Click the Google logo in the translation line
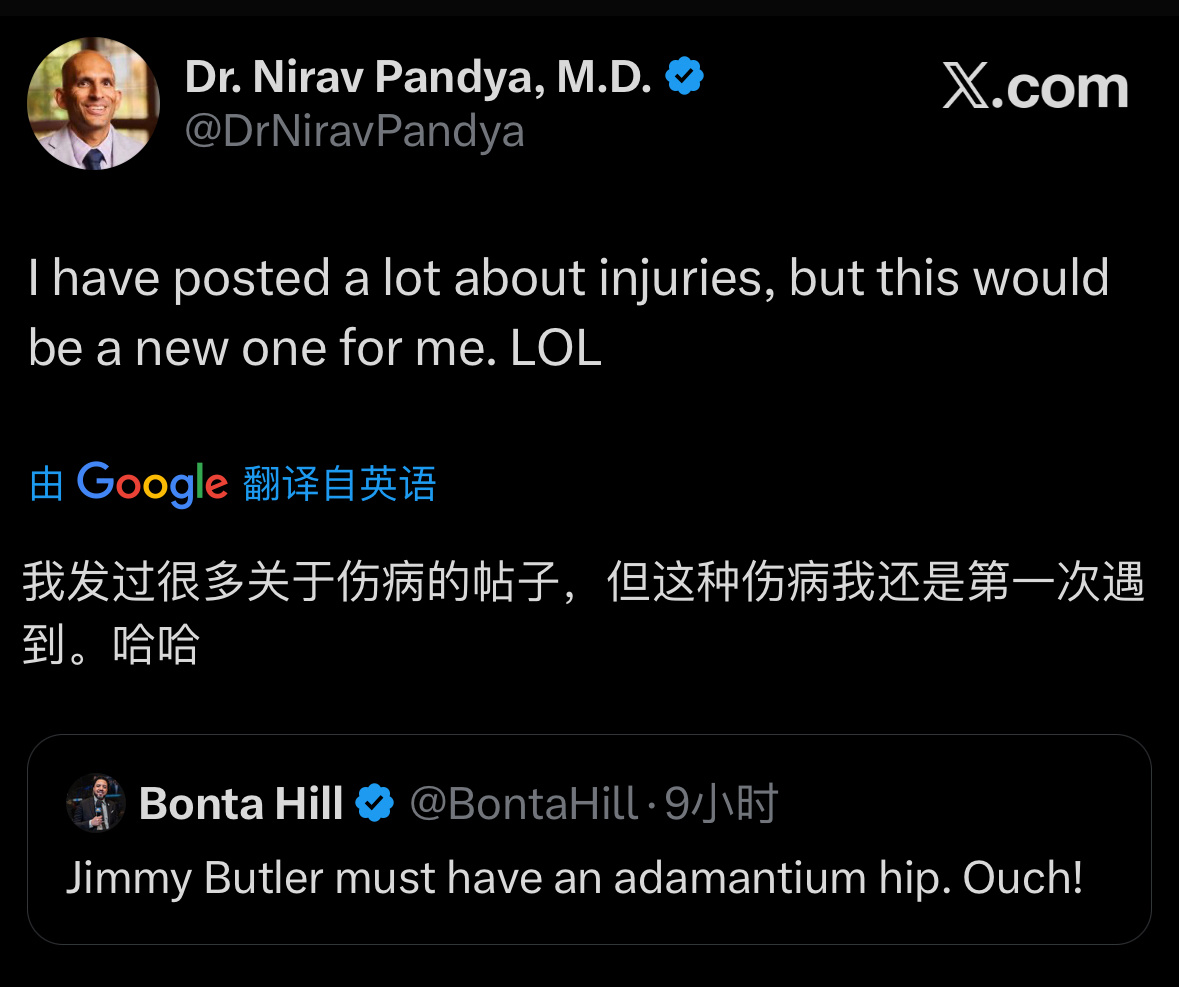Viewport: 1179px width, 987px height. 152,484
